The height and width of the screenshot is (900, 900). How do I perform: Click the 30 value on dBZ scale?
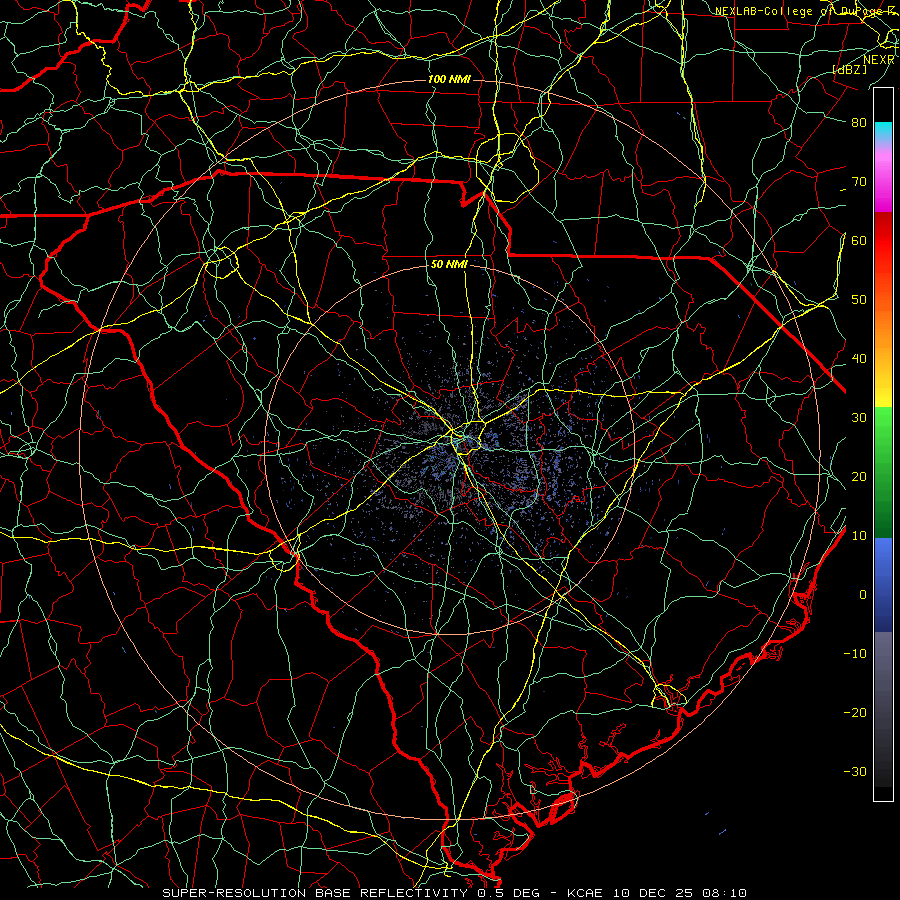[x=859, y=418]
